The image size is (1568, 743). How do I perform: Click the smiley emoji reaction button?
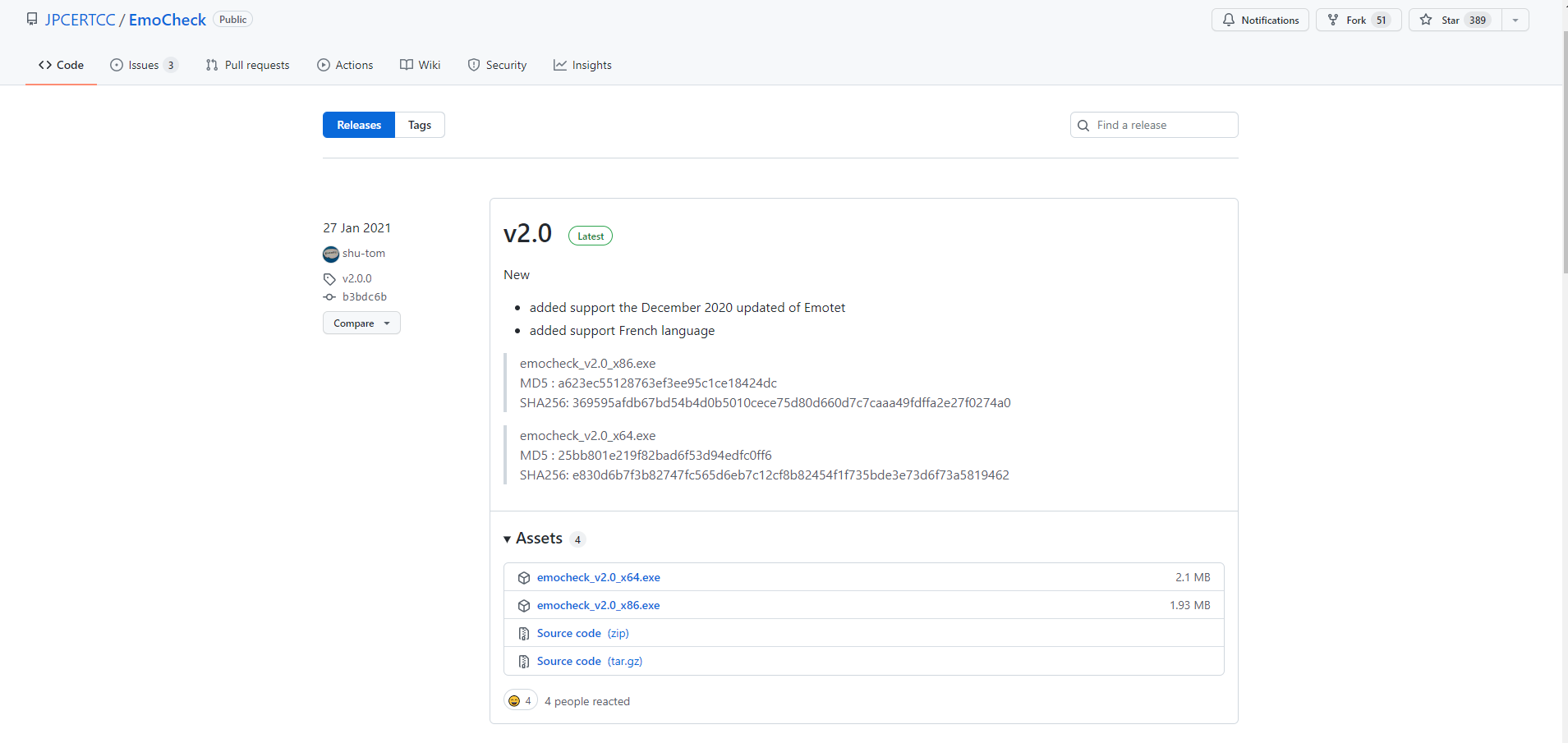(x=521, y=700)
